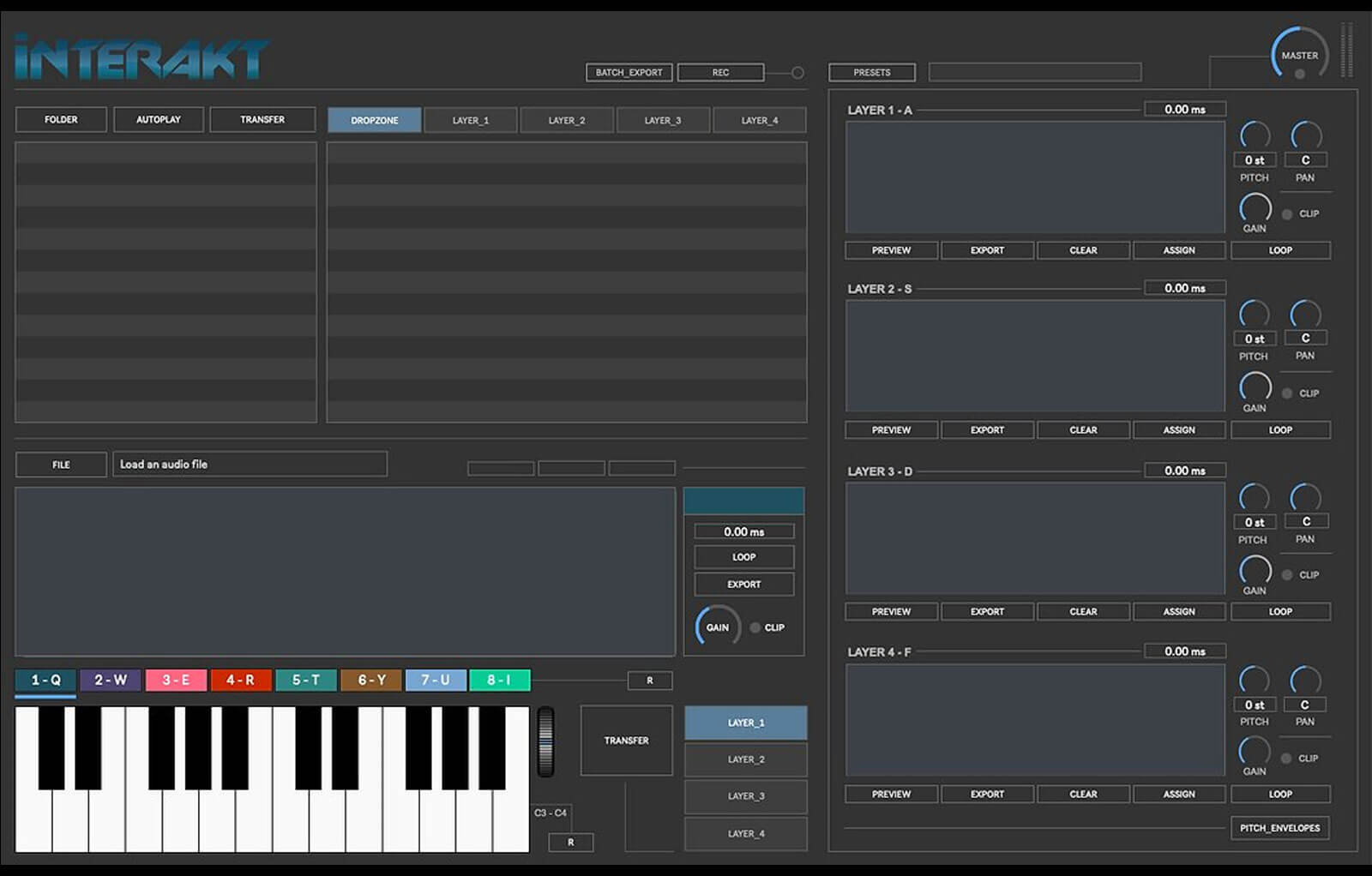Toggle LOOP for Layer 2 - S
This screenshot has height=876, width=1372.
(1280, 429)
